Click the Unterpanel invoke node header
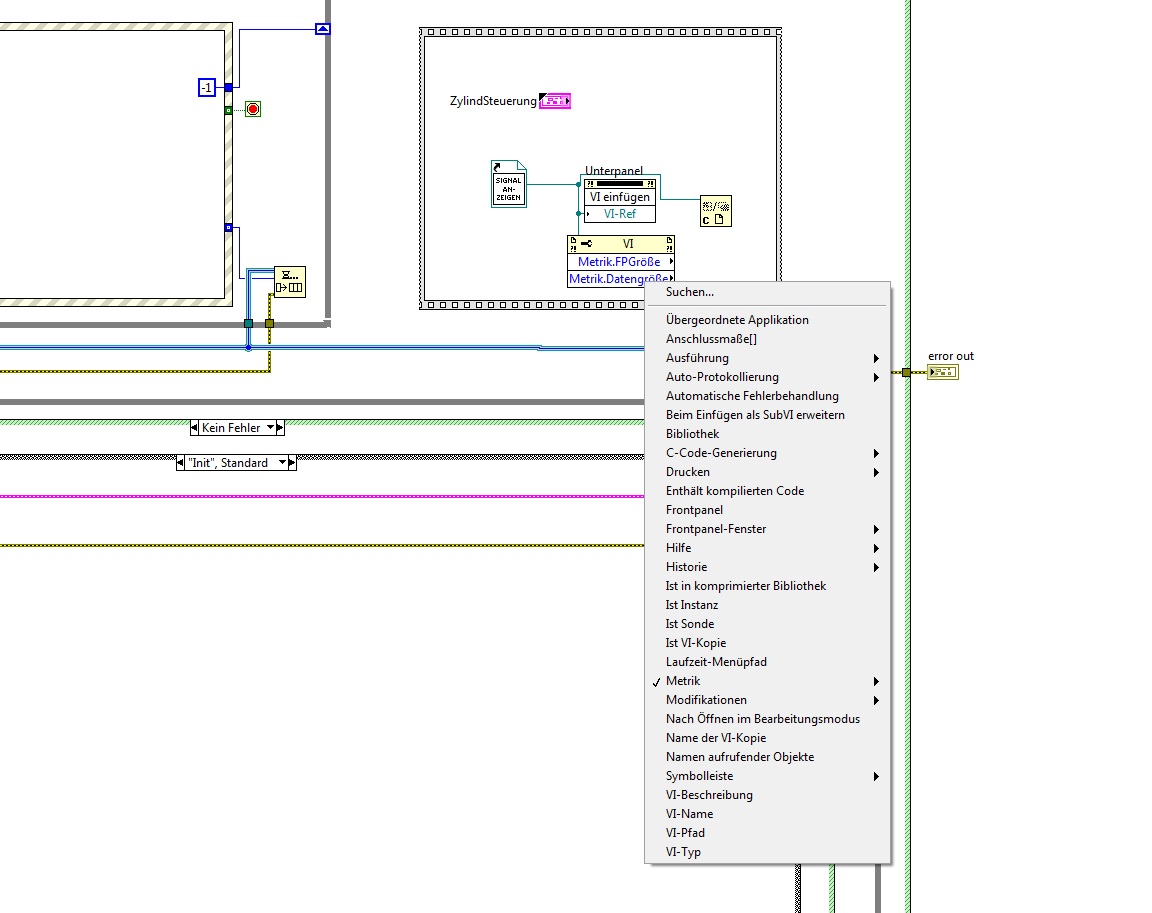Screen dimensions: 1152x913 pos(620,184)
